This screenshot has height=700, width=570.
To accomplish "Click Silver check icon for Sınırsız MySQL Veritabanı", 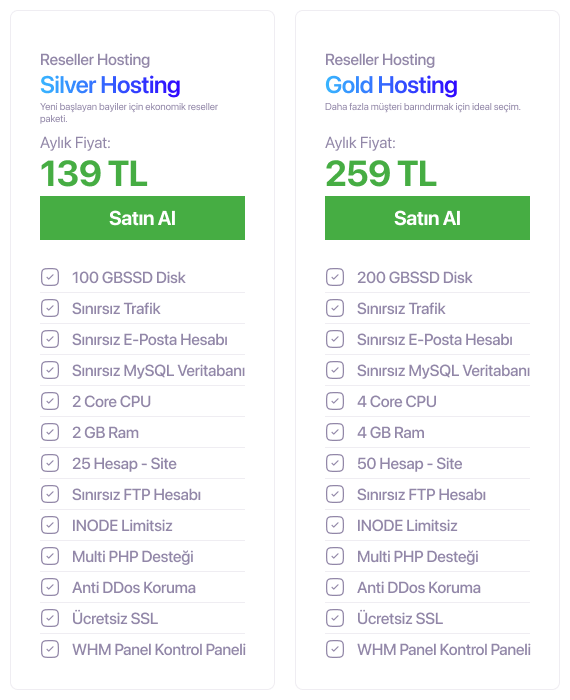I will [50, 370].
